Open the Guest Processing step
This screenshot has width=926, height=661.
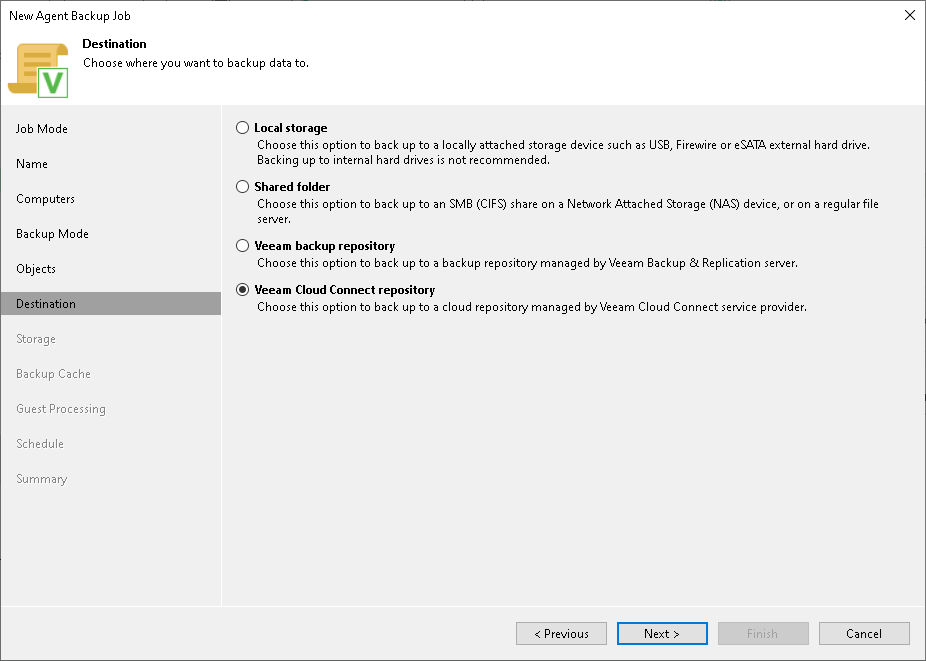pos(60,408)
